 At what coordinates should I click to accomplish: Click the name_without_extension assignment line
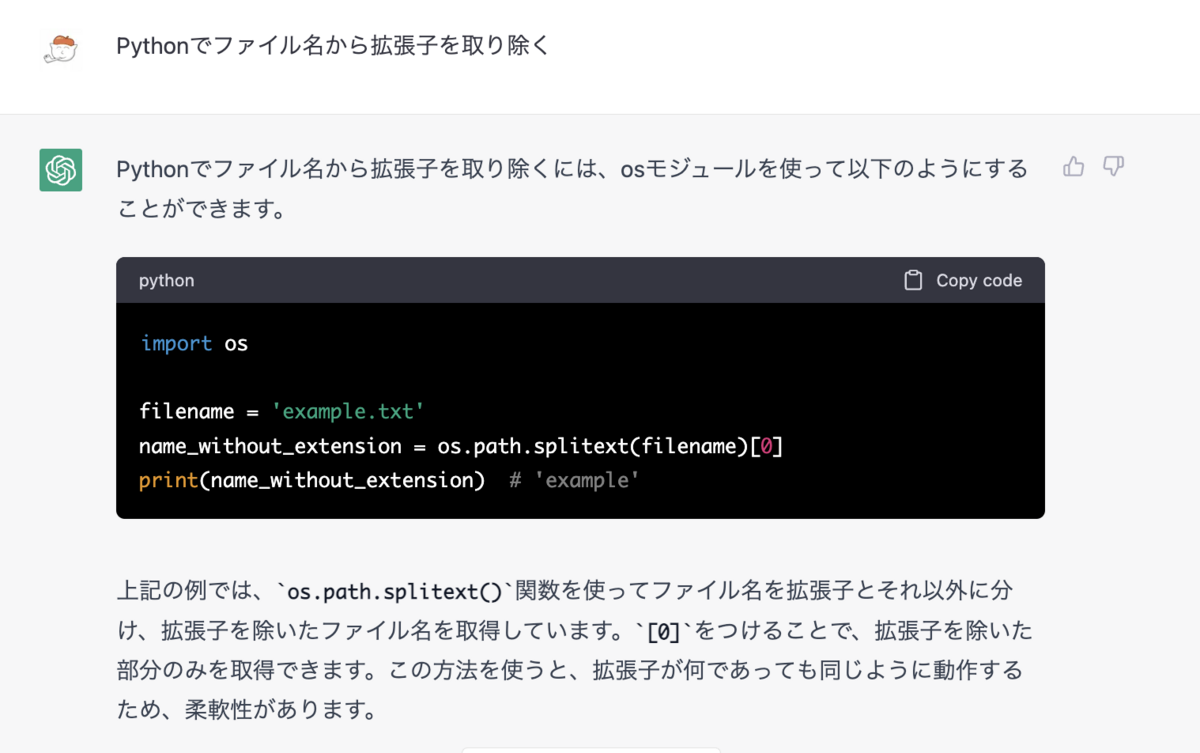coord(461,446)
